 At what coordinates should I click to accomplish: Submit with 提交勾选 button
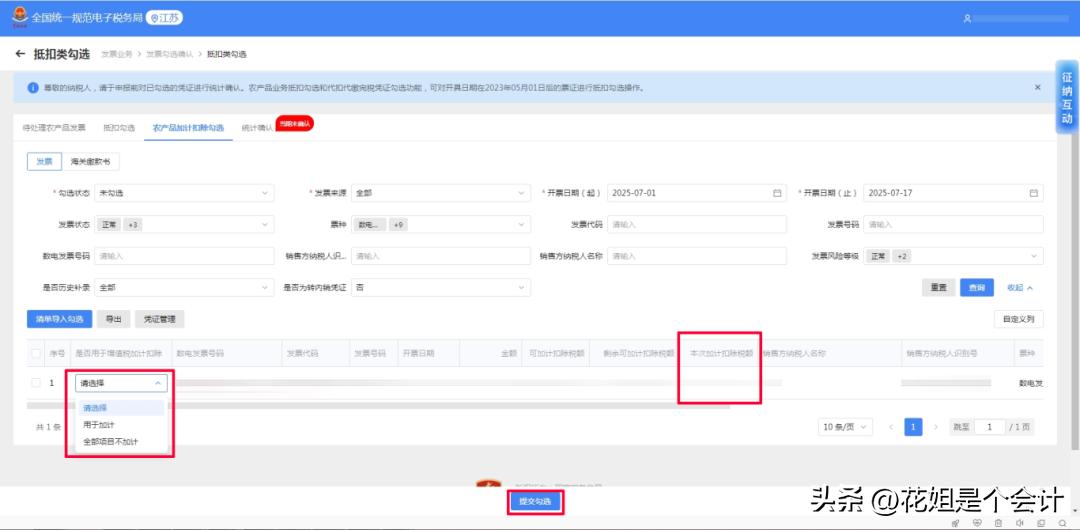tap(536, 502)
